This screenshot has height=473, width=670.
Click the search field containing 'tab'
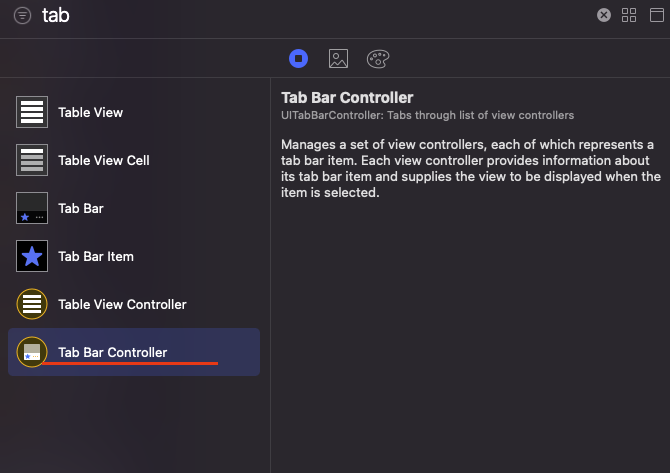pyautogui.click(x=314, y=16)
